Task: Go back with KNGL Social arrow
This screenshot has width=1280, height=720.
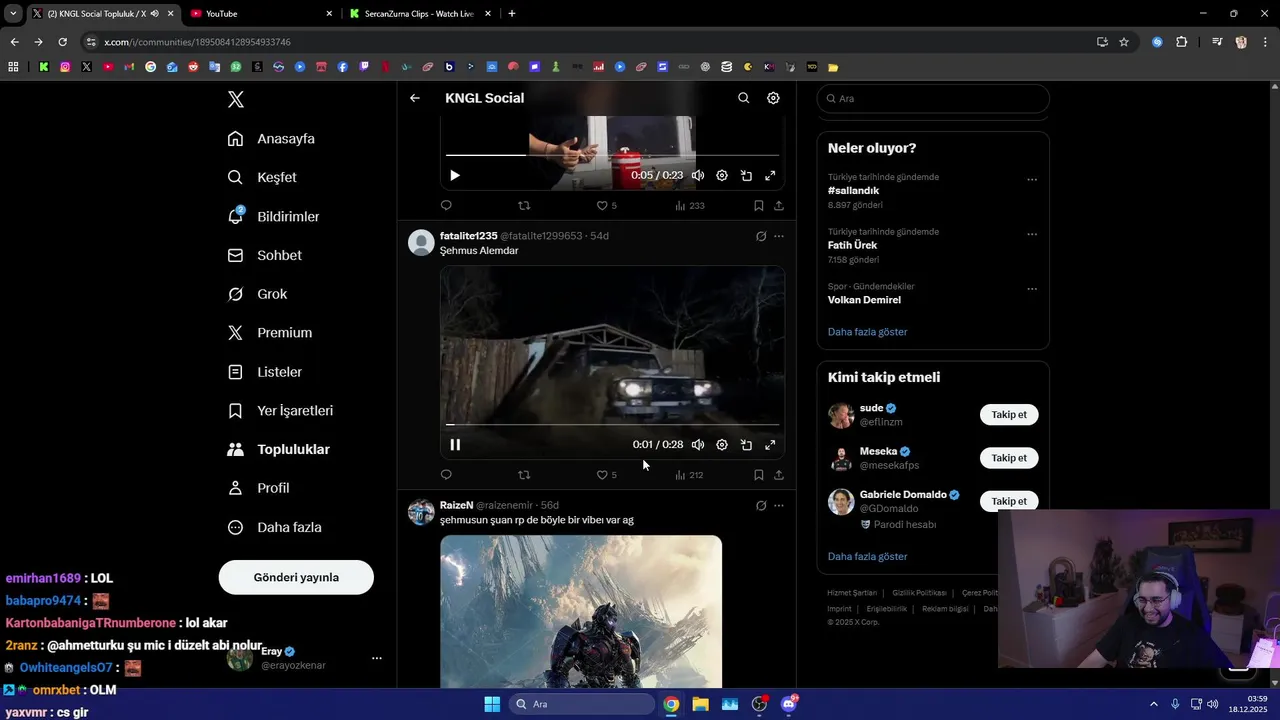Action: (415, 98)
